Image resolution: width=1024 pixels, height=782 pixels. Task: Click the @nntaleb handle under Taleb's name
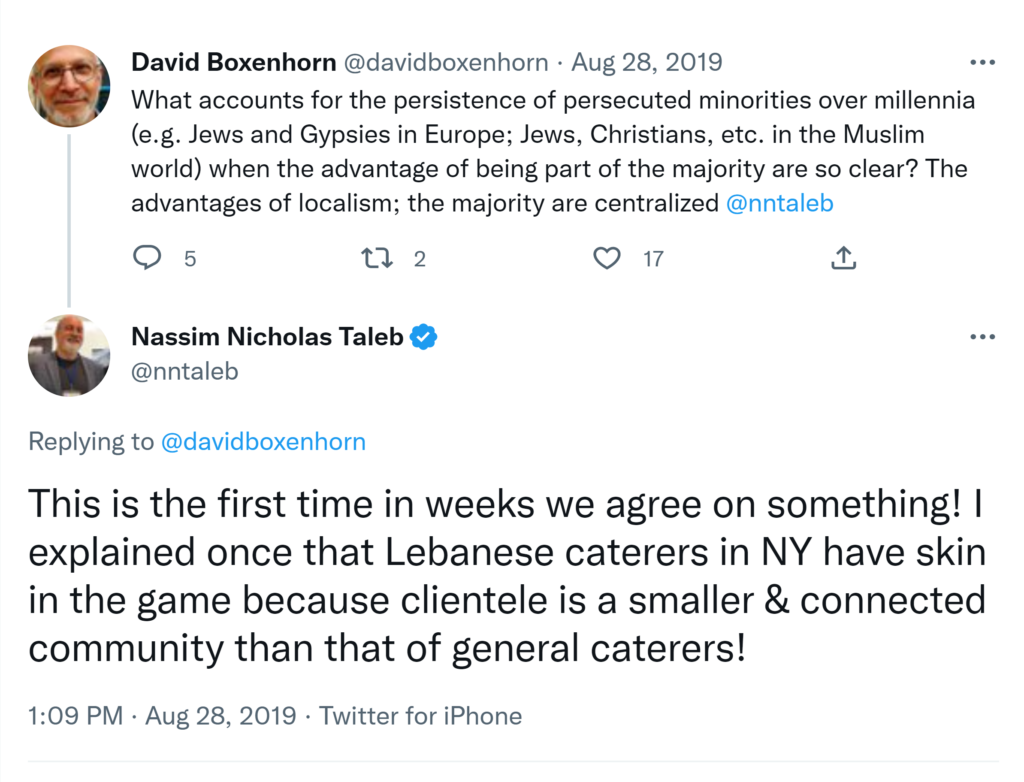(x=185, y=371)
